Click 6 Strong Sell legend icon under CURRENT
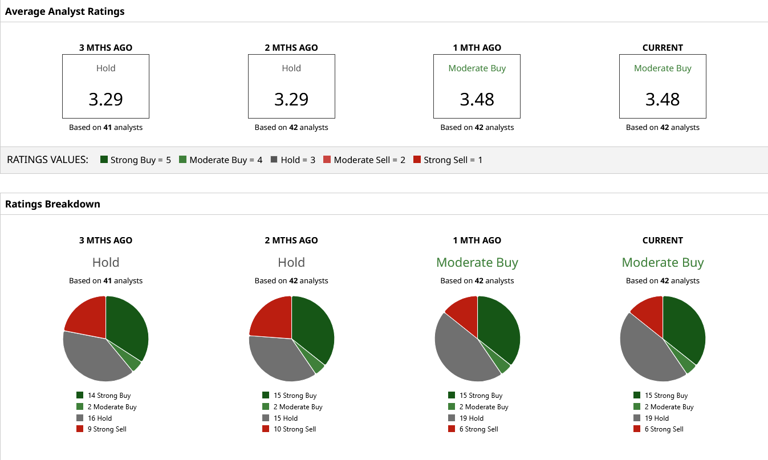768x460 pixels. 637,429
